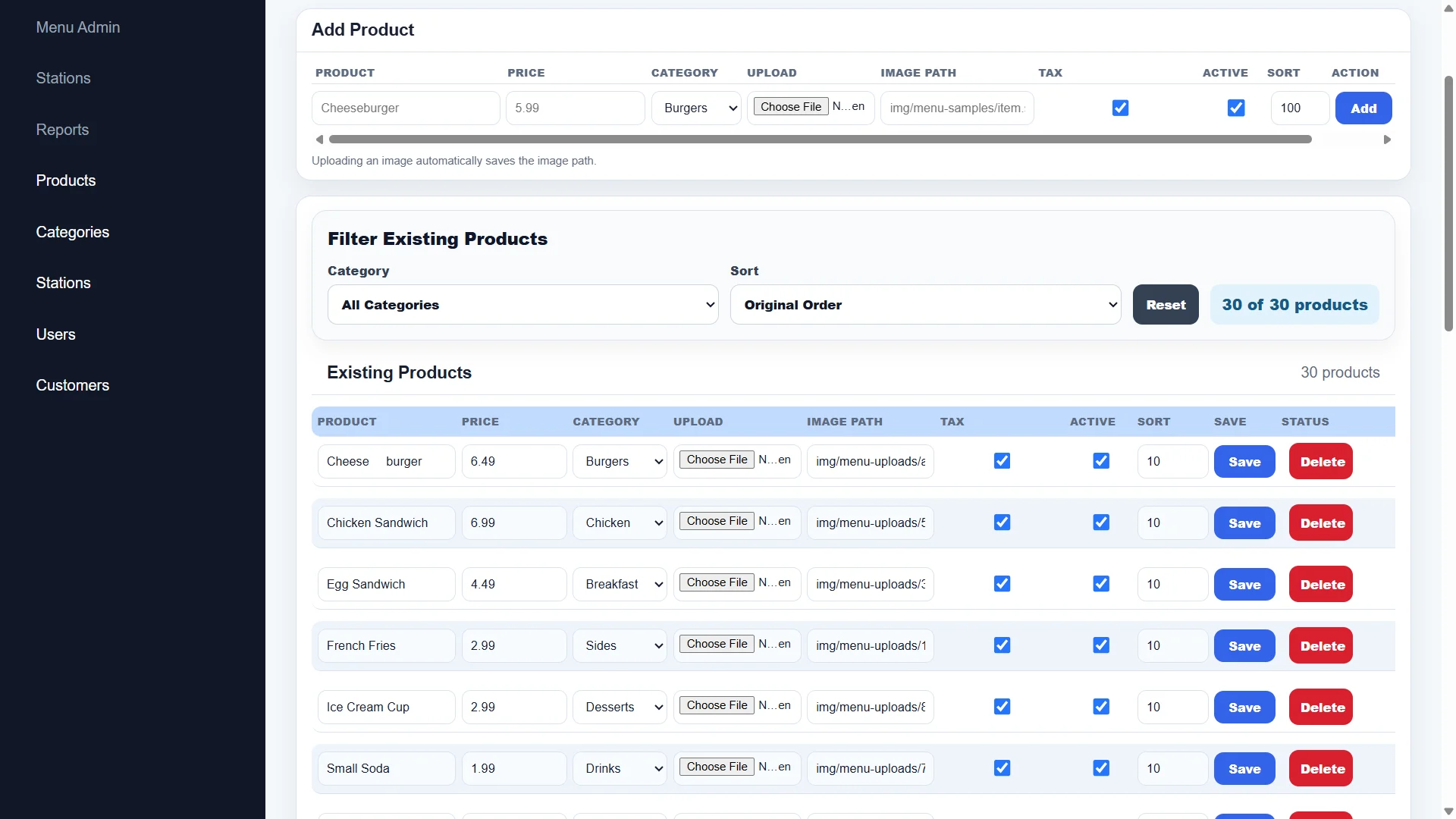Image resolution: width=1456 pixels, height=819 pixels.
Task: Open Breakfast category dropdown for Egg Sandwich
Action: point(620,584)
